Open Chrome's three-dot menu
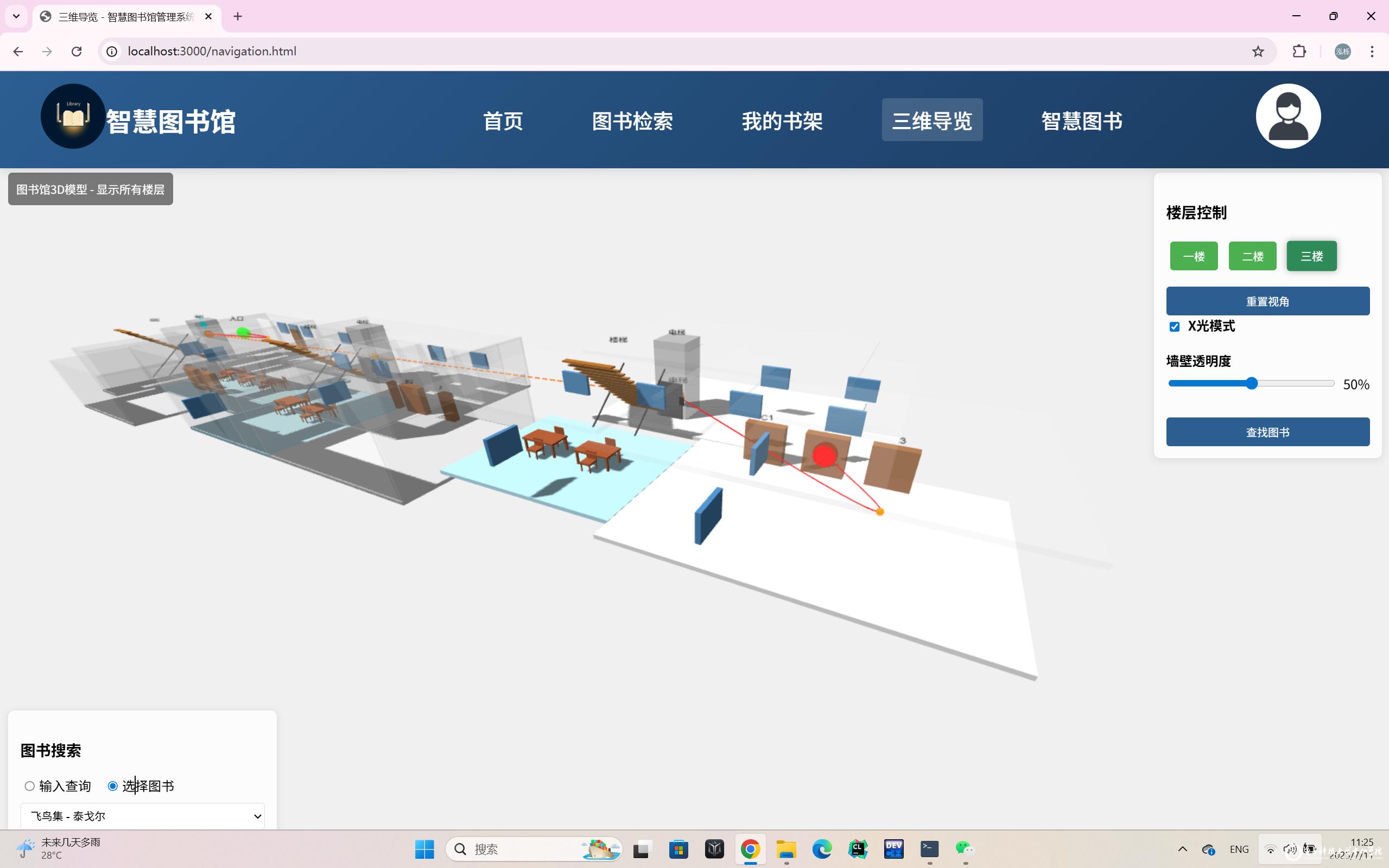Image resolution: width=1389 pixels, height=868 pixels. (1372, 52)
